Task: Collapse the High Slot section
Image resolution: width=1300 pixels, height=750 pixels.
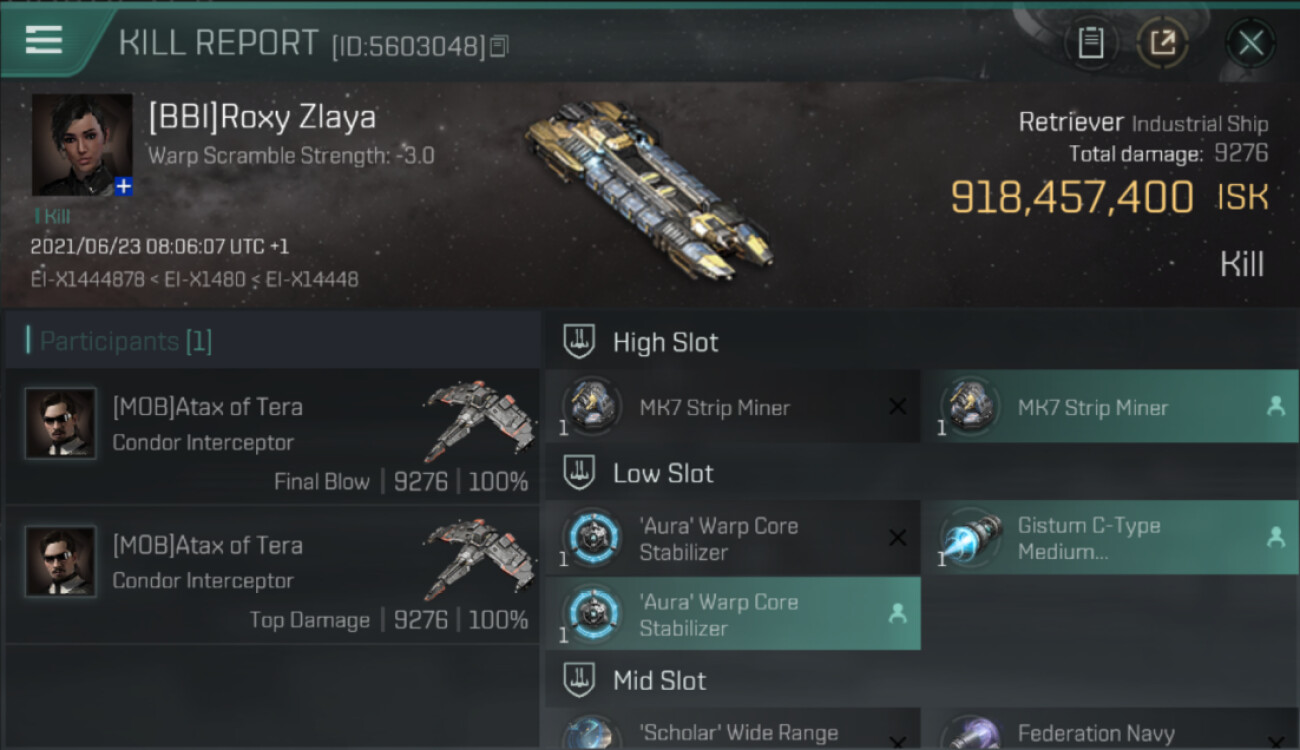Action: [x=579, y=342]
